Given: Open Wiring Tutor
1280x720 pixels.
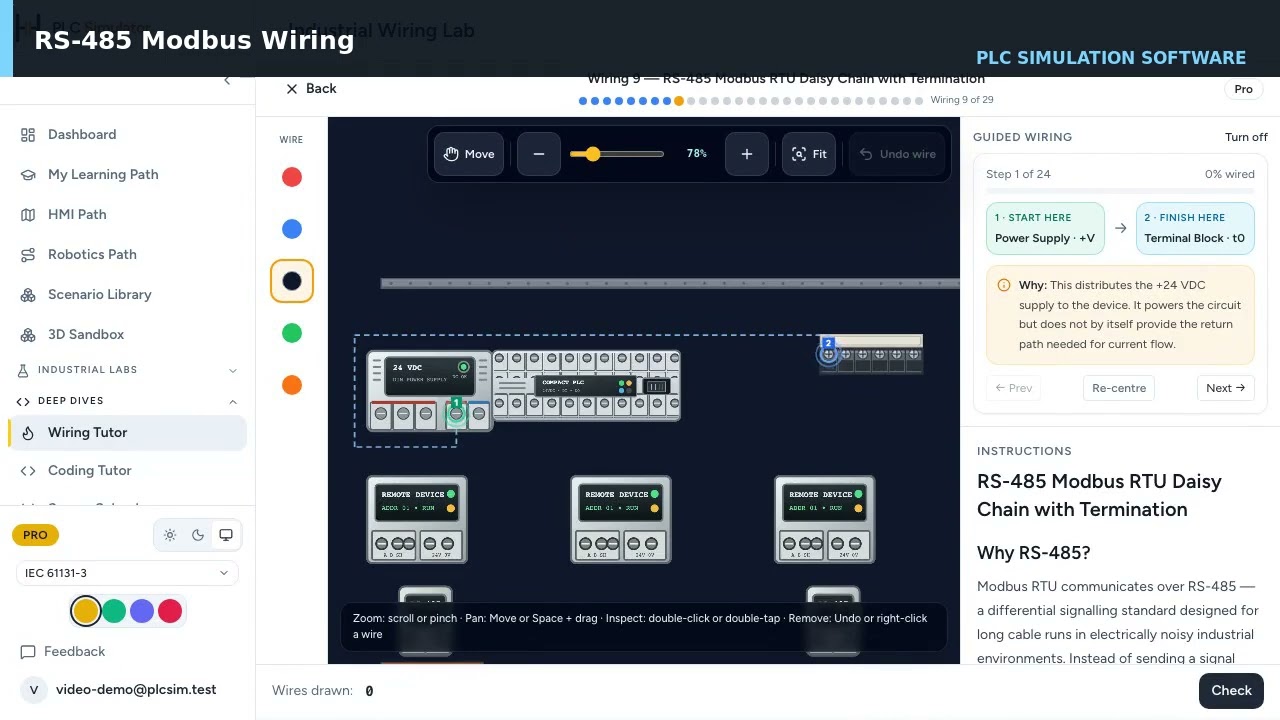Looking at the screenshot, I should coord(127,432).
